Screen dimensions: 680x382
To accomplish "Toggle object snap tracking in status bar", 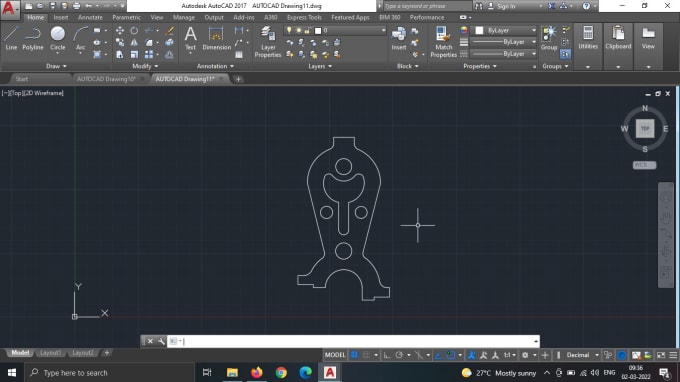I will [438, 355].
